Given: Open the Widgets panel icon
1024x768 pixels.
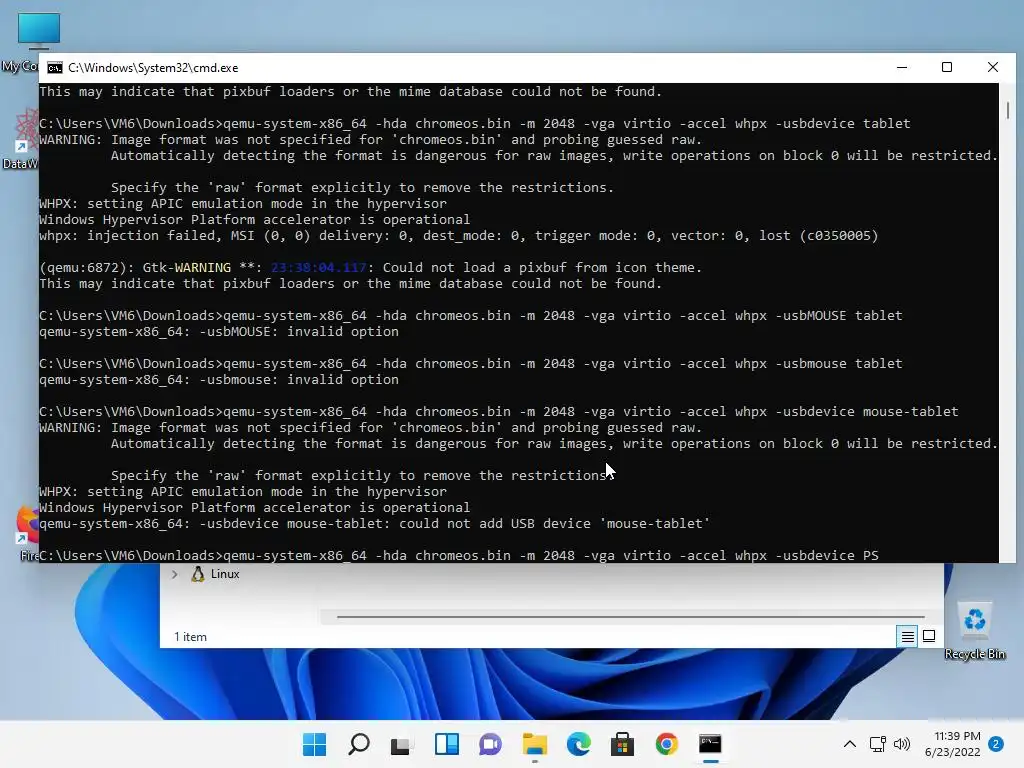Looking at the screenshot, I should point(447,744).
